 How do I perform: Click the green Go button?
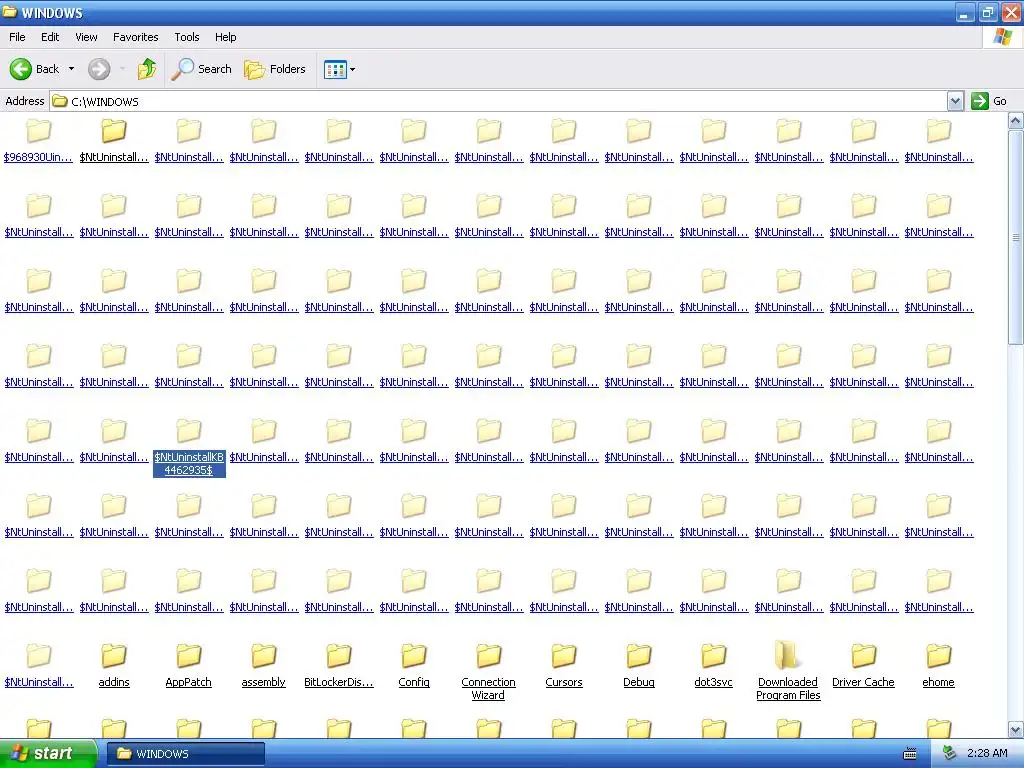989,101
